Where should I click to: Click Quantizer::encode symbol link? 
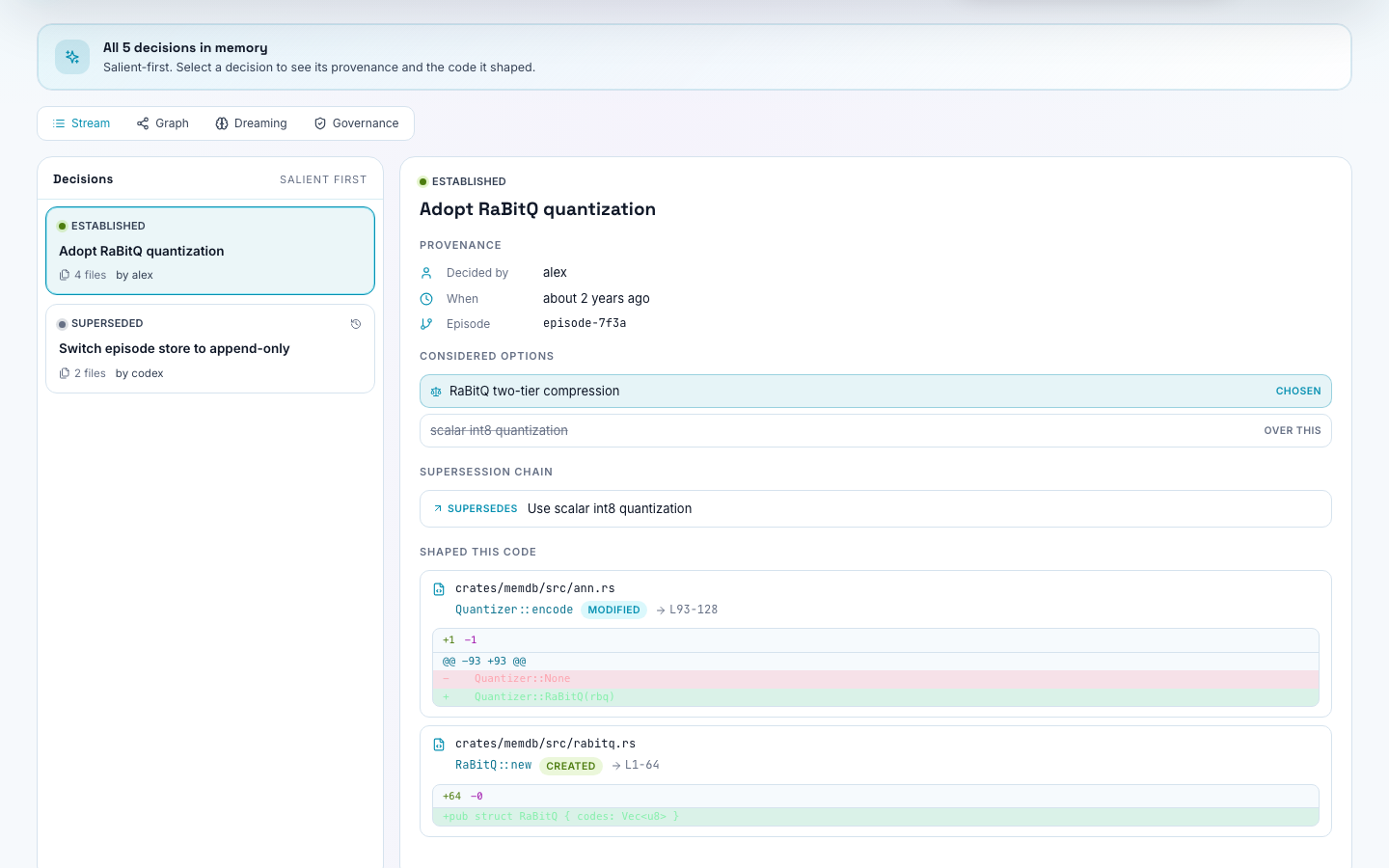coord(514,610)
